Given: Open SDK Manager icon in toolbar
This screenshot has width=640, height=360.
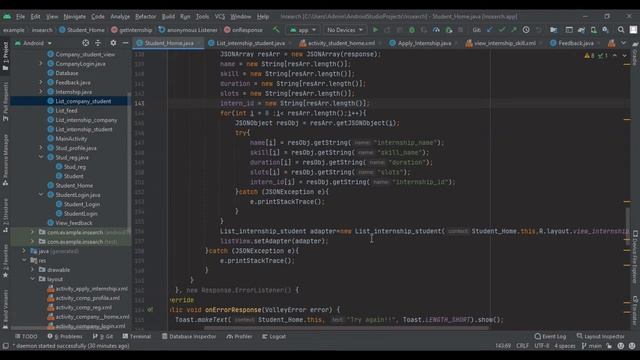Looking at the screenshot, I should [606, 30].
